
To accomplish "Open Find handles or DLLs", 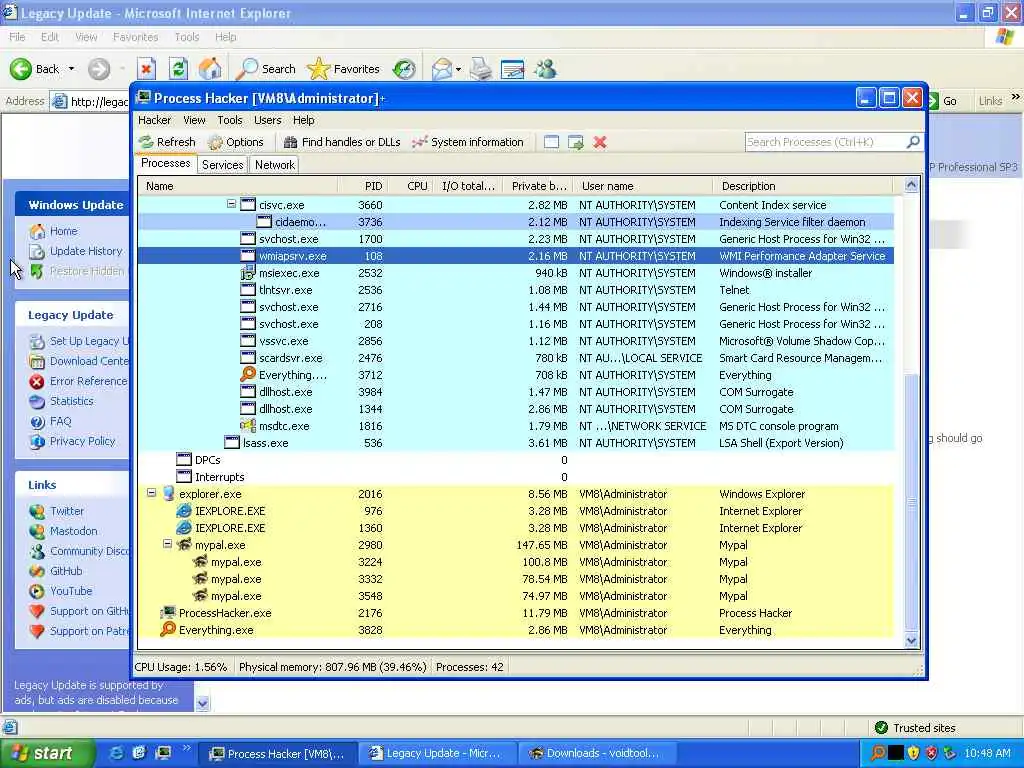I will [x=342, y=142].
